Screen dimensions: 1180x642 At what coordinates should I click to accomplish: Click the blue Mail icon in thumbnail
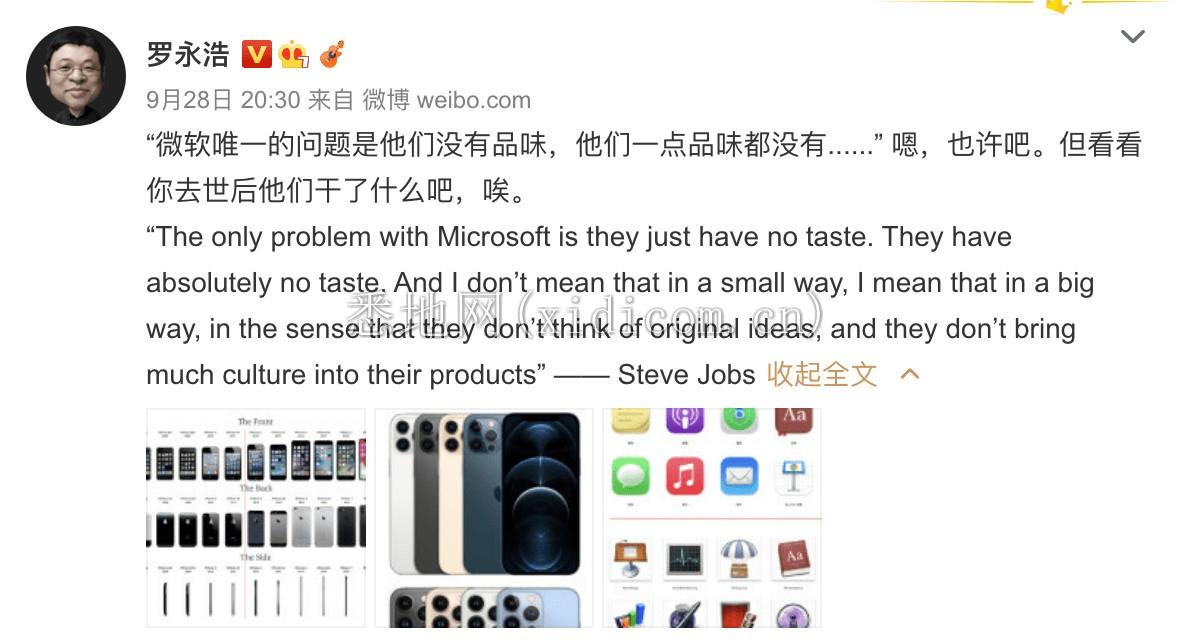pyautogui.click(x=739, y=476)
